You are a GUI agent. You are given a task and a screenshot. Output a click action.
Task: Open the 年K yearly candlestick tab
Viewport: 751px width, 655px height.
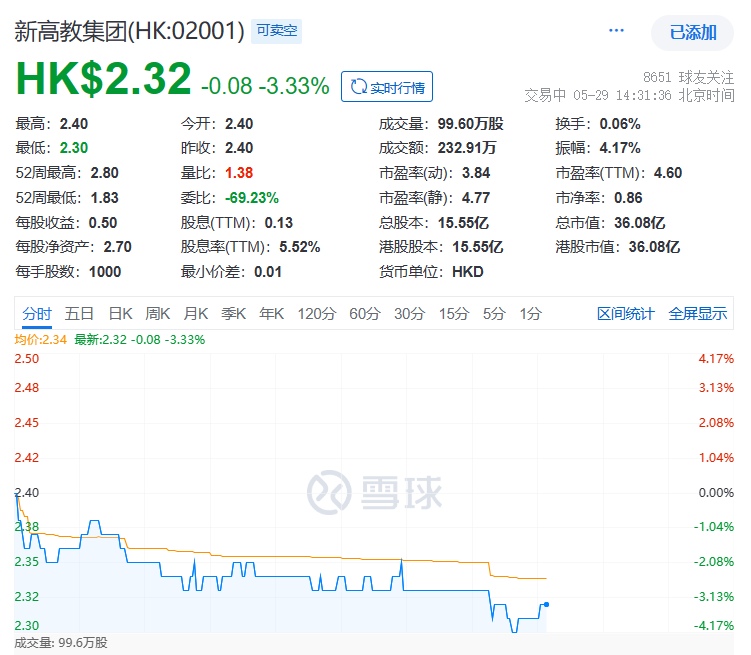[x=272, y=314]
